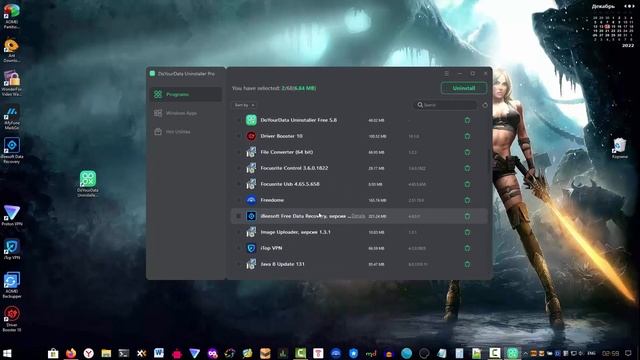Image resolution: width=640 pixels, height=360 pixels.
Task: Select the "Java 8 Update 131" program name
Action: pos(282,264)
